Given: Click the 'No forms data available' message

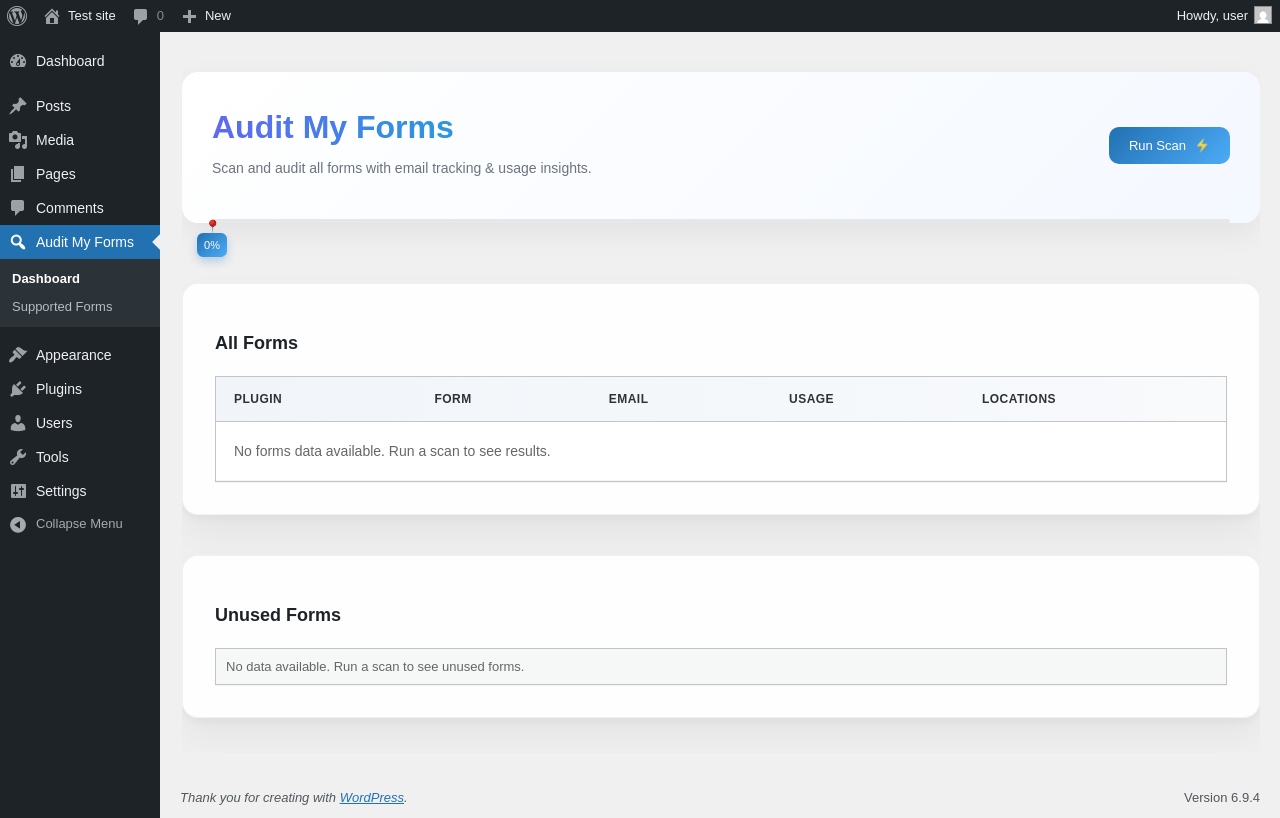Looking at the screenshot, I should [392, 451].
